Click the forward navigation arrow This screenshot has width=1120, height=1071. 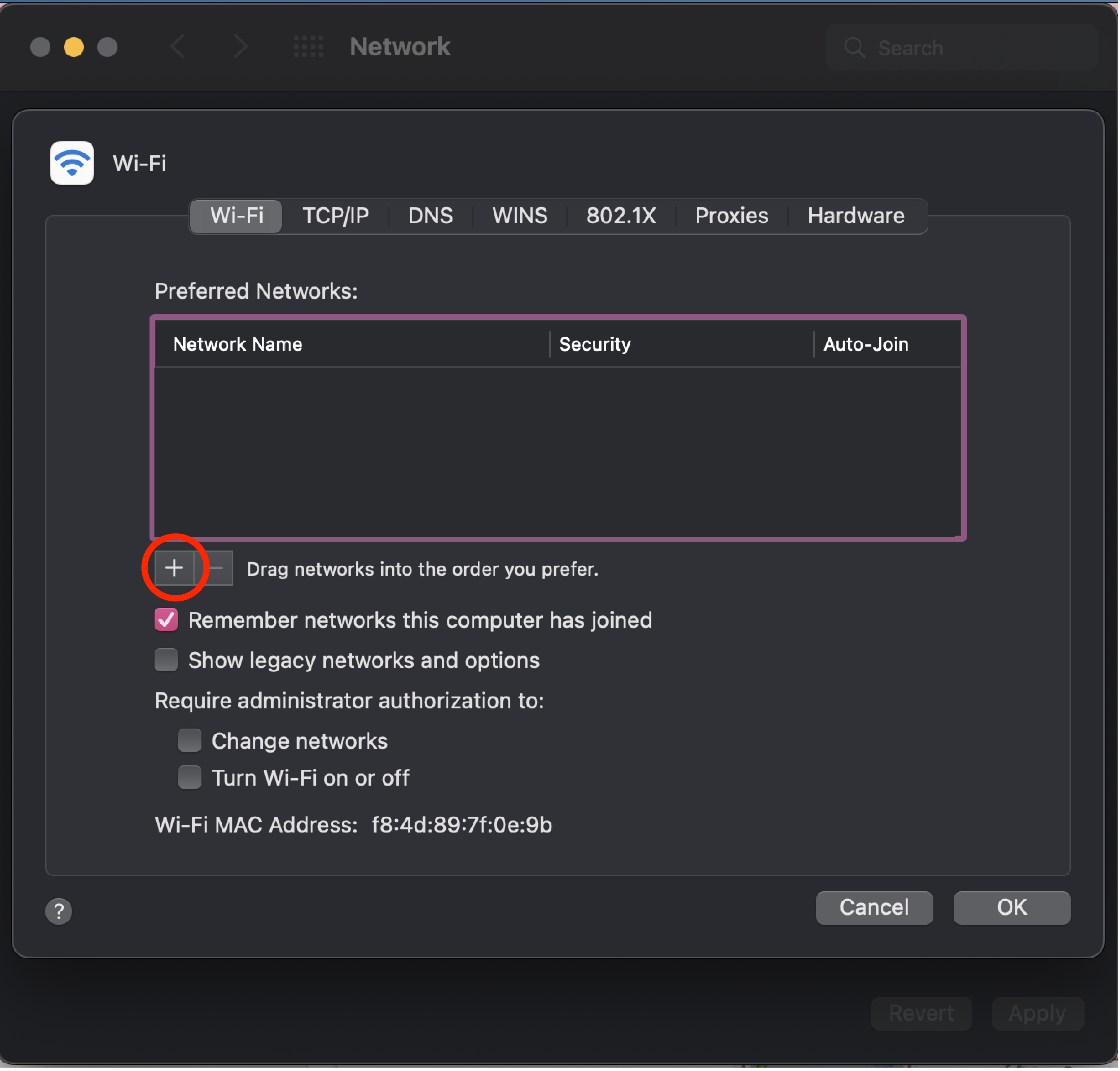tap(240, 46)
